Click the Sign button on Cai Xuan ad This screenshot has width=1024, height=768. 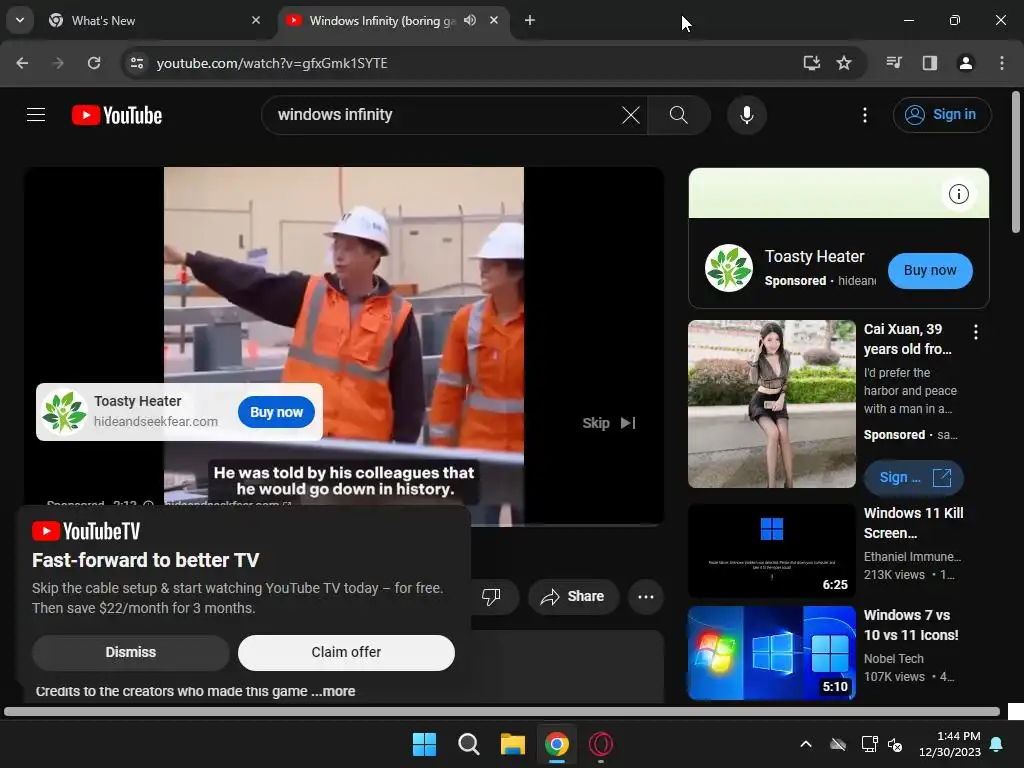pos(914,477)
